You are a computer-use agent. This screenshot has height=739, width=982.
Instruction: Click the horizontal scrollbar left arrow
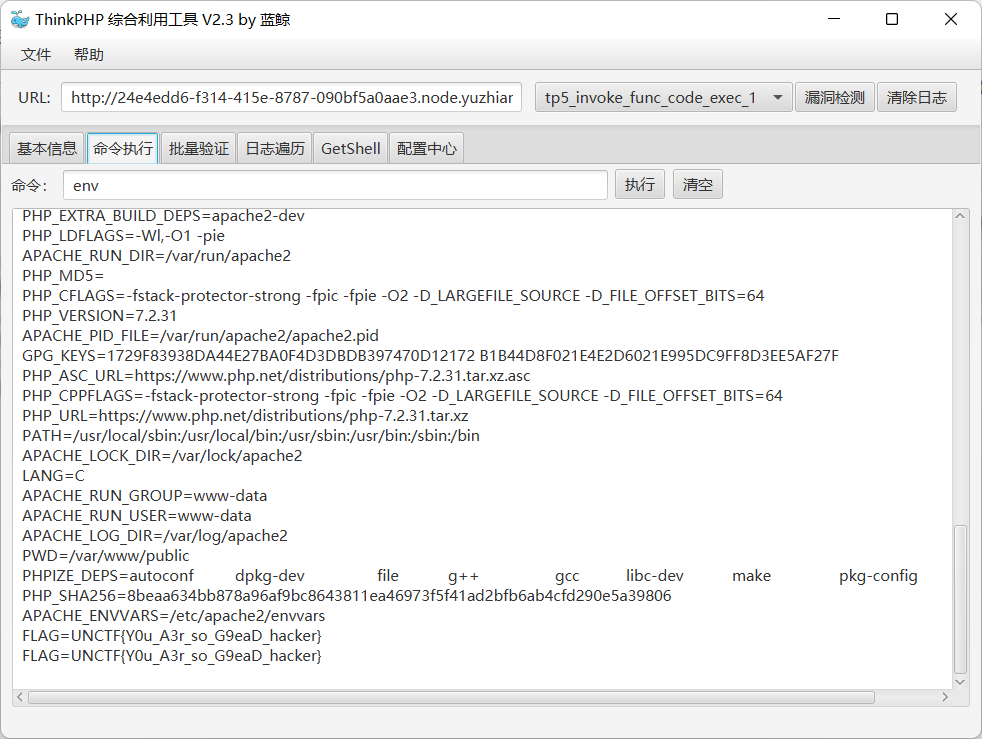[x=20, y=697]
